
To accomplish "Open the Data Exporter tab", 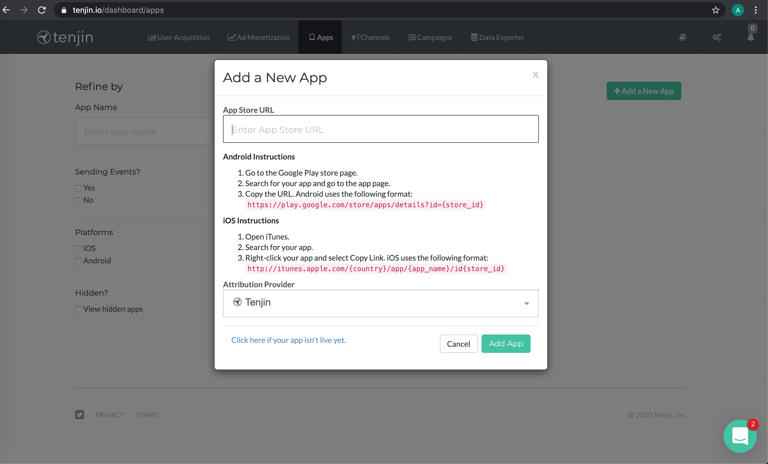I will pos(497,37).
